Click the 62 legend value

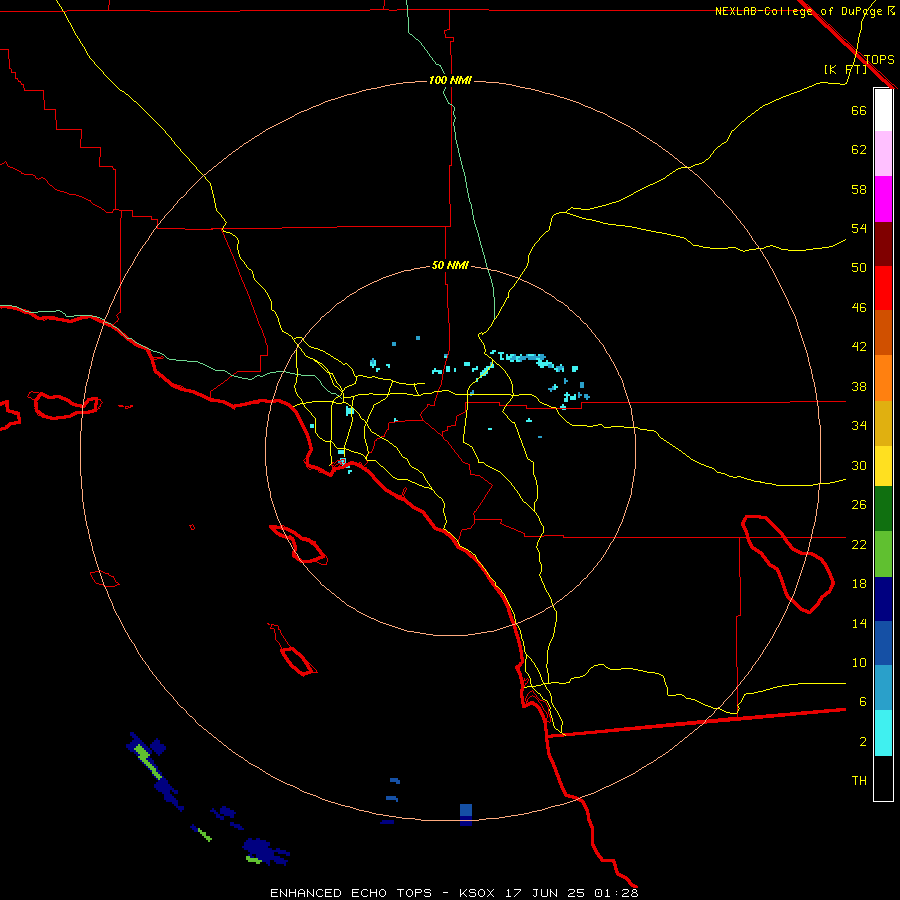click(859, 150)
